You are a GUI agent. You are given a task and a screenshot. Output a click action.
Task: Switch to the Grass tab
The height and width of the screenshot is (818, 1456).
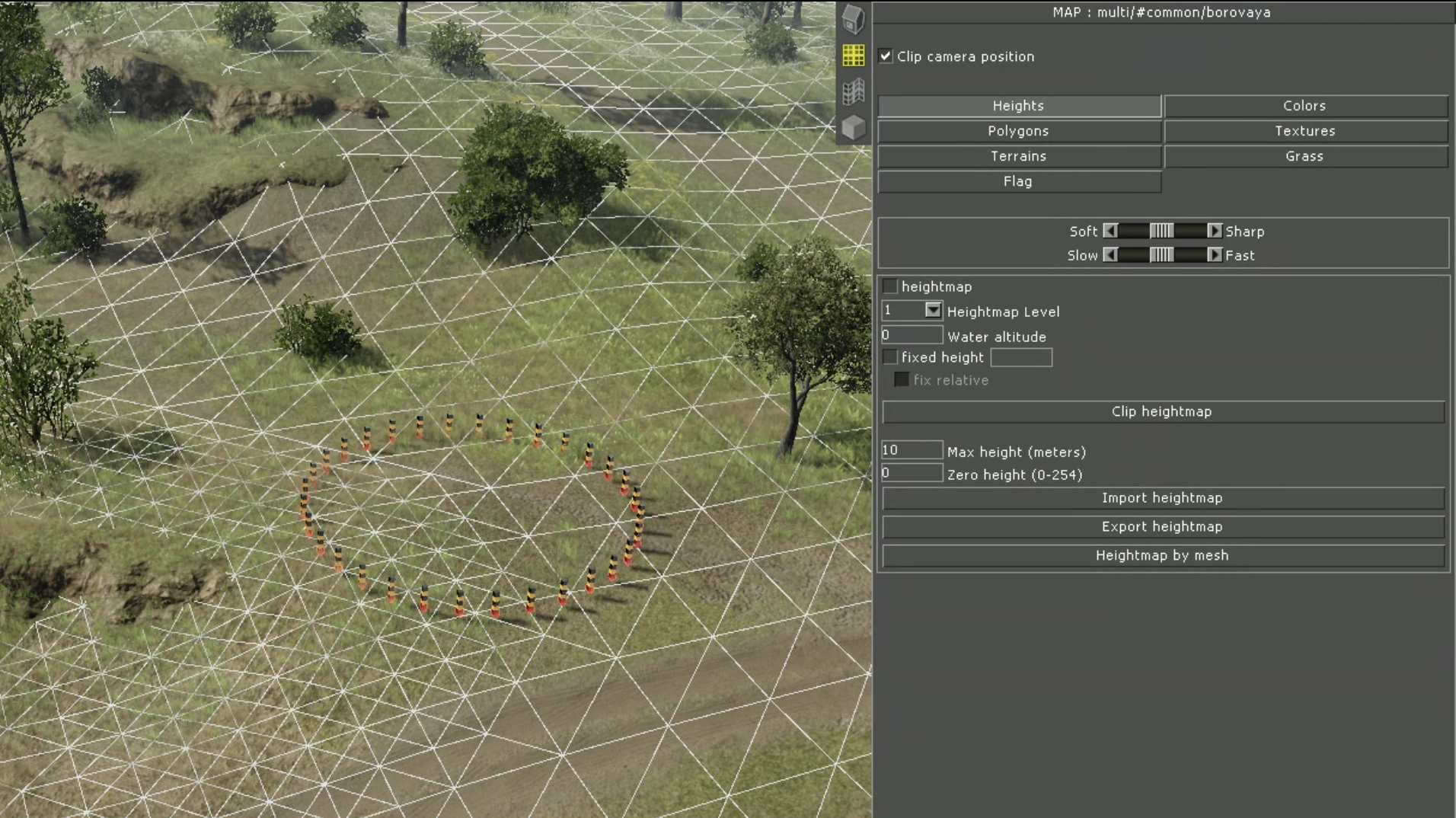point(1305,156)
